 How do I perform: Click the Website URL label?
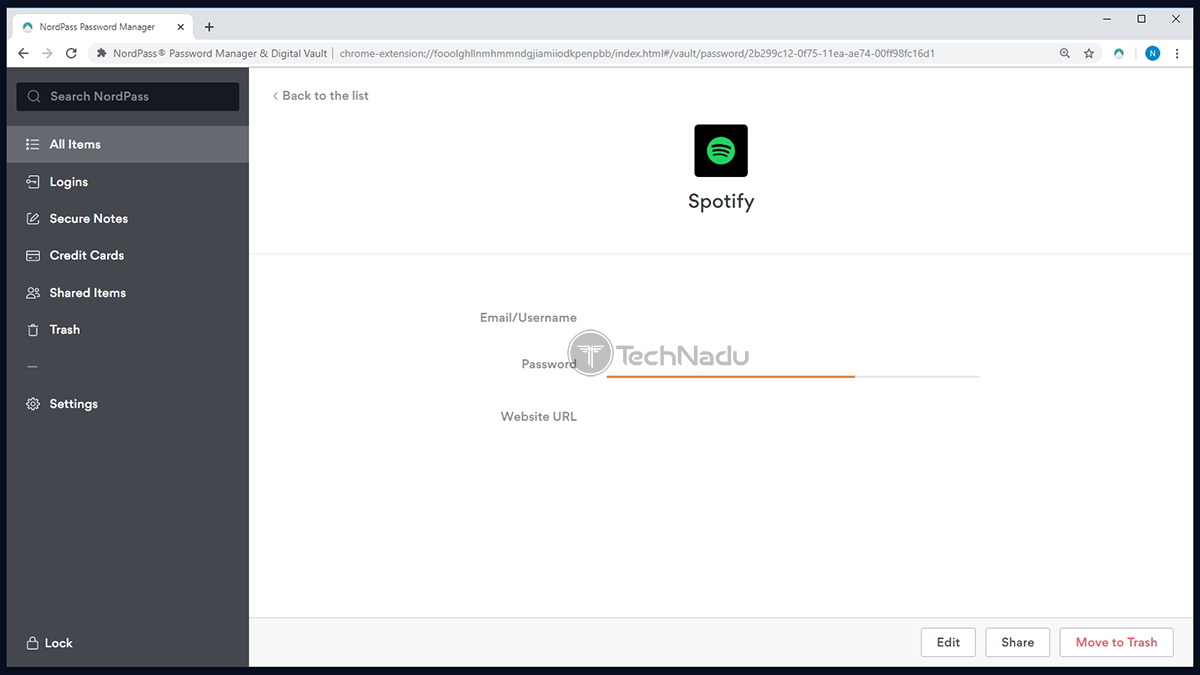click(539, 416)
